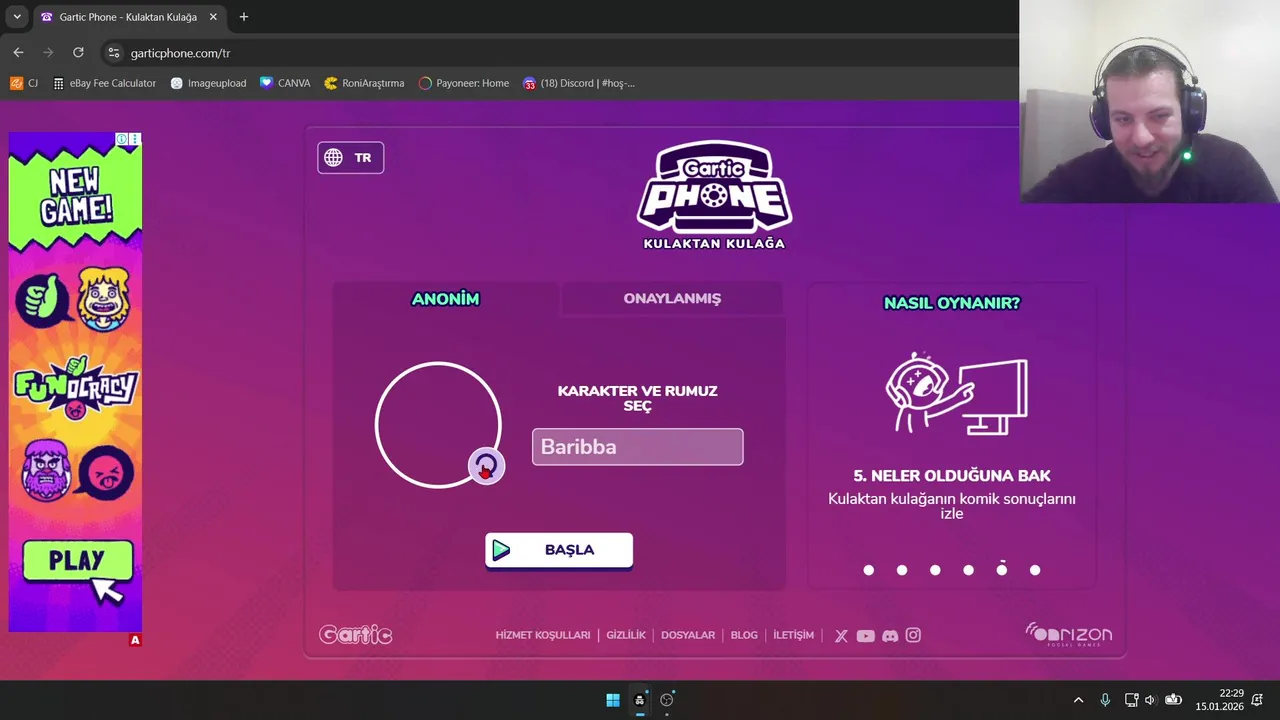Screen dimensions: 1280x720
Task: Click the battery tray icon
Action: [1173, 700]
